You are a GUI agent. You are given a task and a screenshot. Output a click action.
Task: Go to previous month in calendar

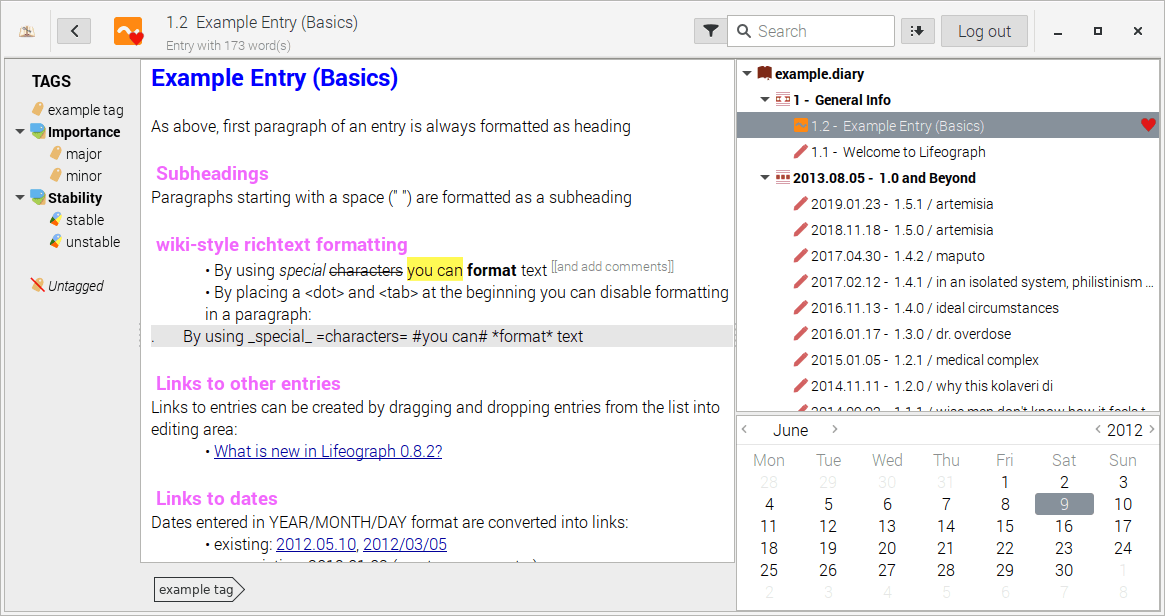point(744,429)
